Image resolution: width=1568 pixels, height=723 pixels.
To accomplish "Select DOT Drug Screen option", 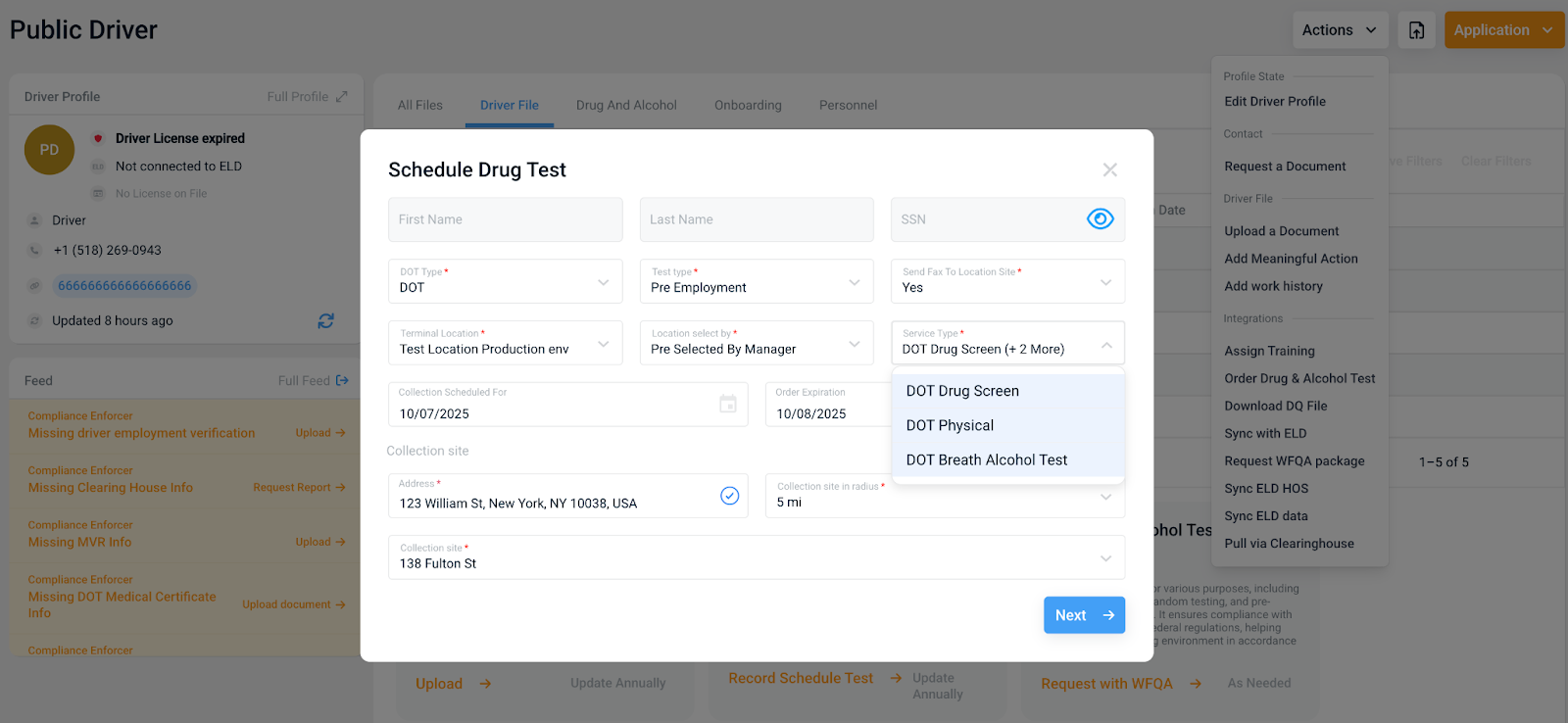I will pyautogui.click(x=1008, y=391).
